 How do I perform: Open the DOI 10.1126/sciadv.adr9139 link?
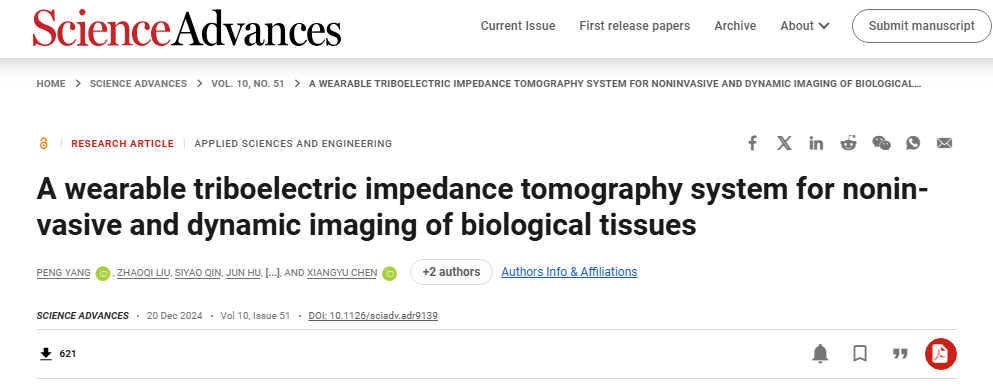(373, 315)
